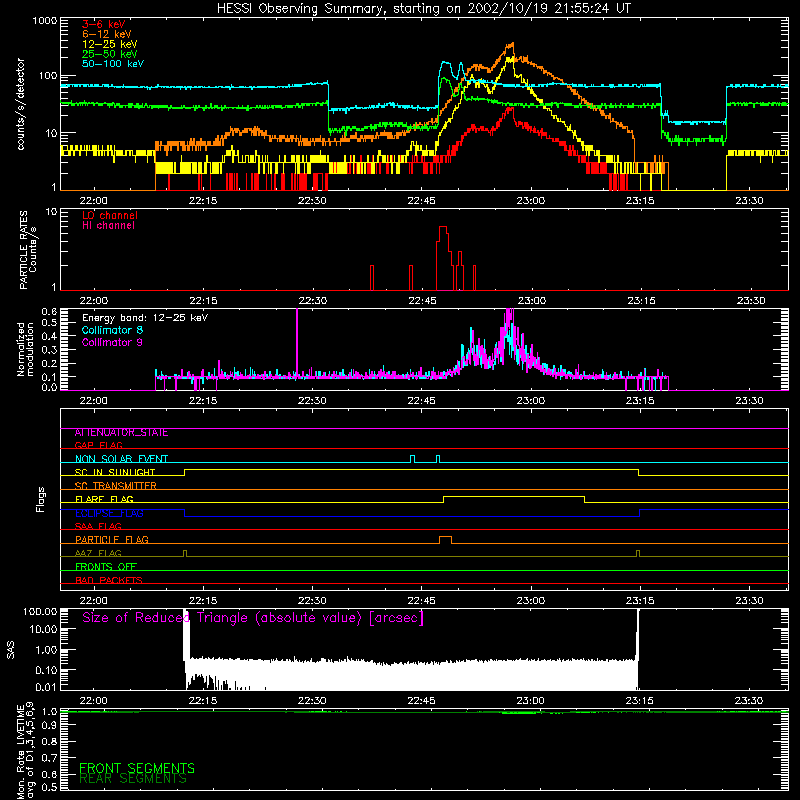The image size is (800, 800).
Task: Click the PARTICLE_FLAG label
Action: (112, 540)
